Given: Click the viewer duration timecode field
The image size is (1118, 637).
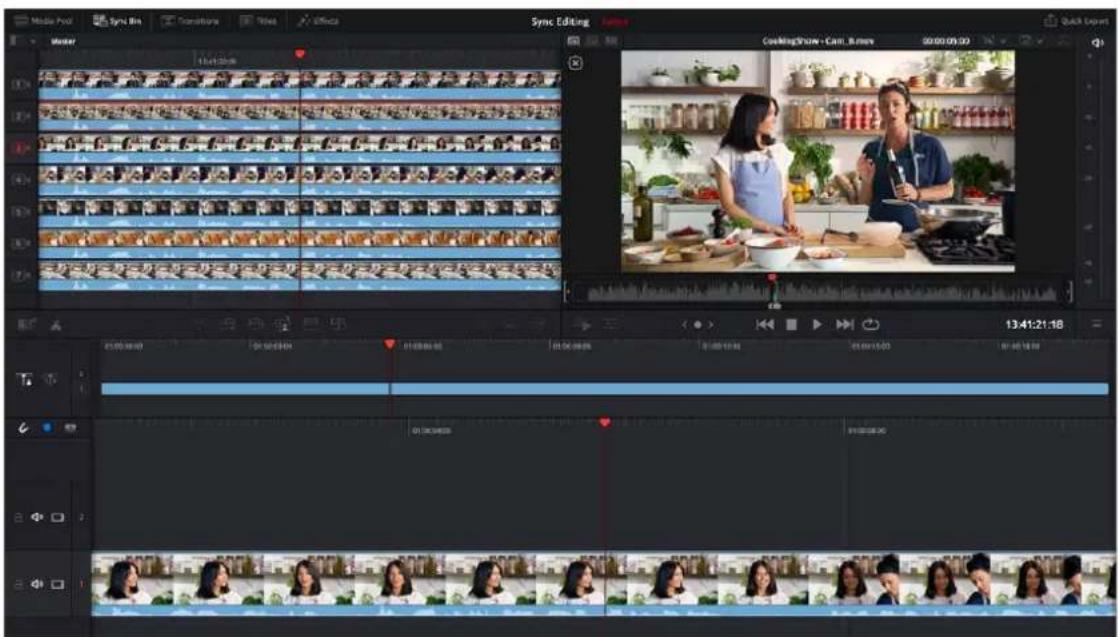Looking at the screenshot, I should (946, 41).
